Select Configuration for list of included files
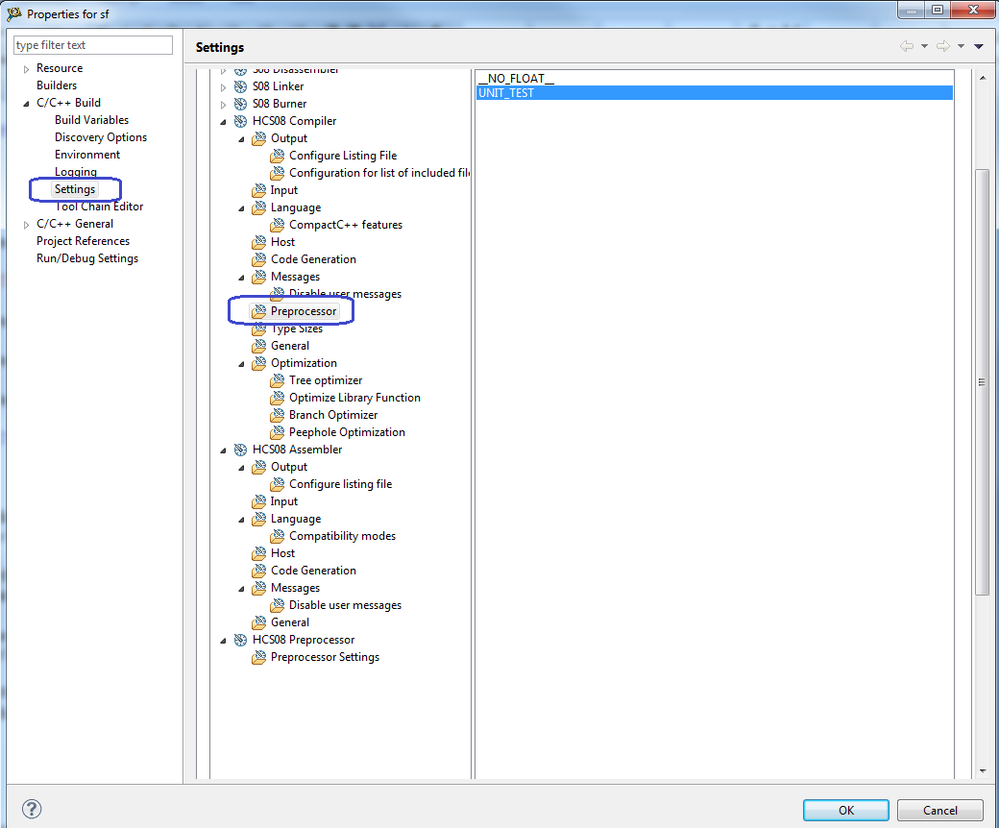This screenshot has width=999, height=828. pyautogui.click(x=379, y=173)
